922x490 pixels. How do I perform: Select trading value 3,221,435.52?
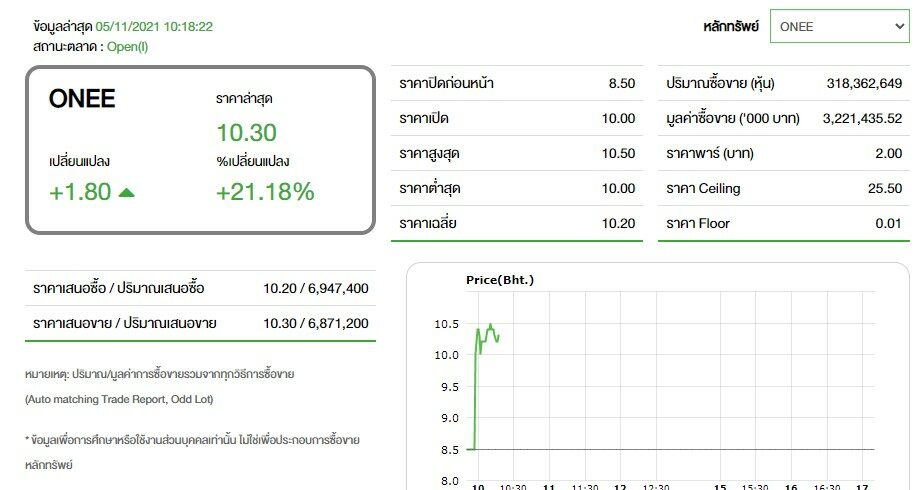pos(862,118)
